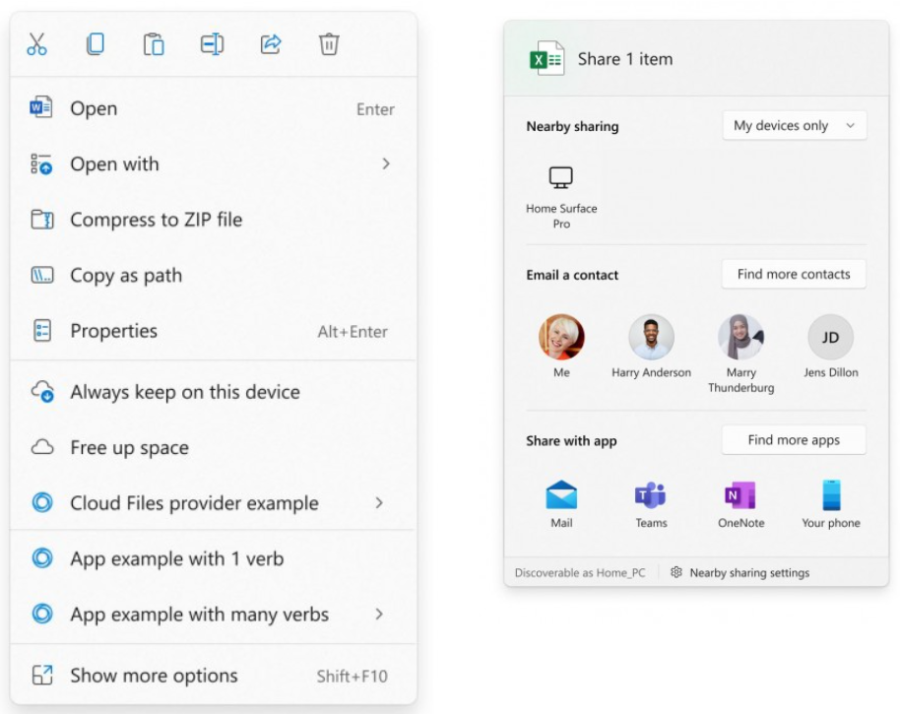Open the My devices only dropdown

point(794,126)
